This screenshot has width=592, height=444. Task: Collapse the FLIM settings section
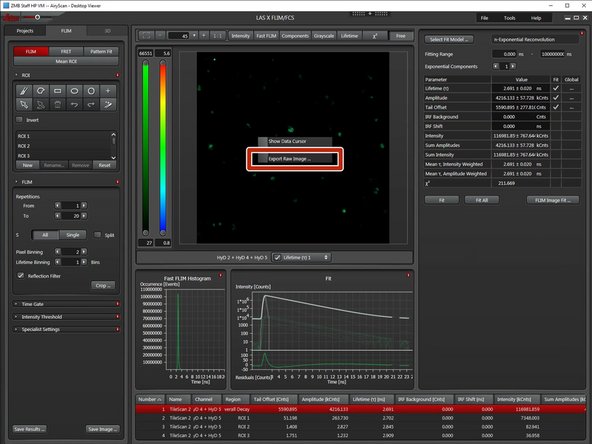[x=17, y=182]
